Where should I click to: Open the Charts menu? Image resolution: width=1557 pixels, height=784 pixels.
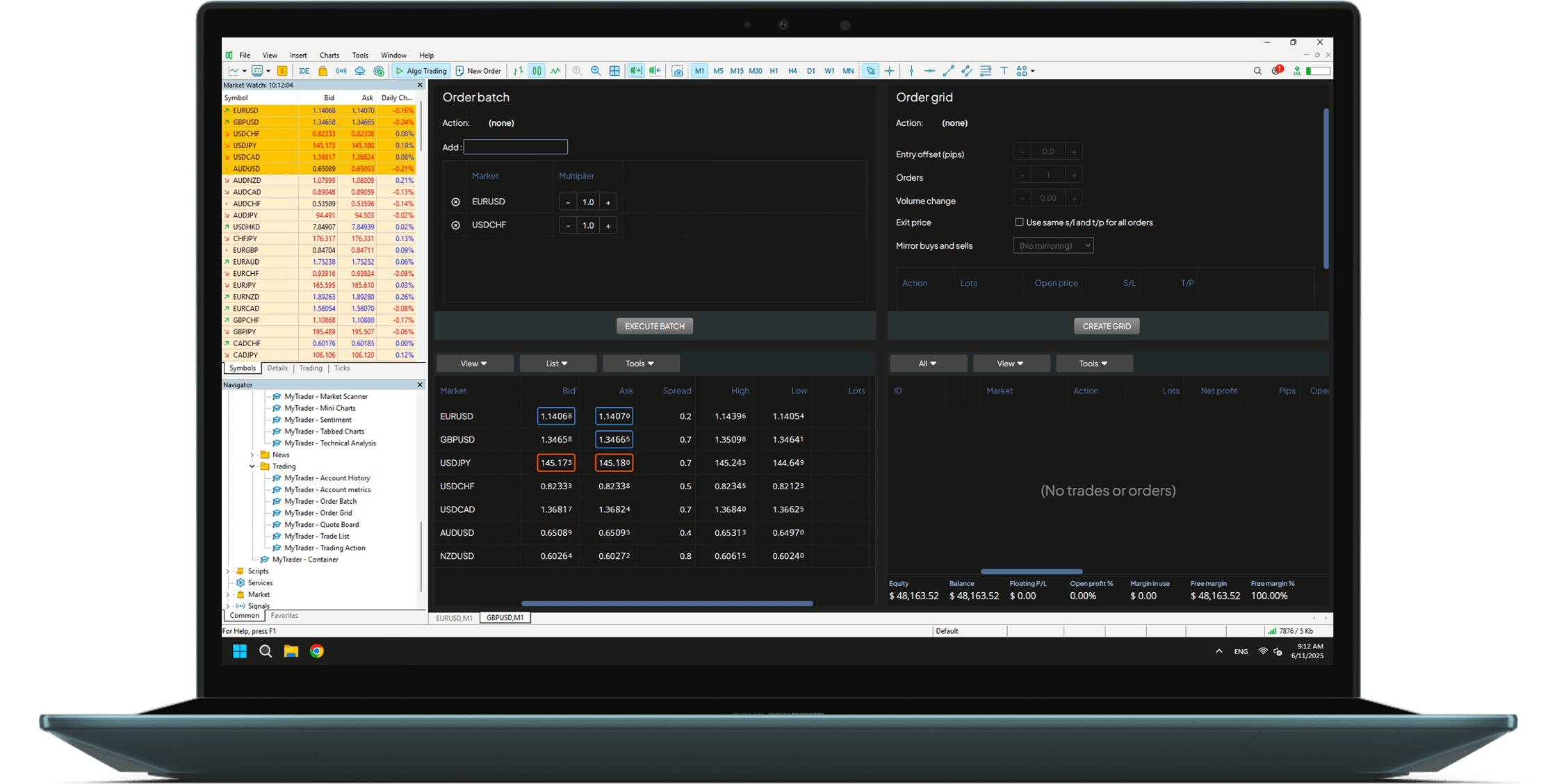coord(329,55)
